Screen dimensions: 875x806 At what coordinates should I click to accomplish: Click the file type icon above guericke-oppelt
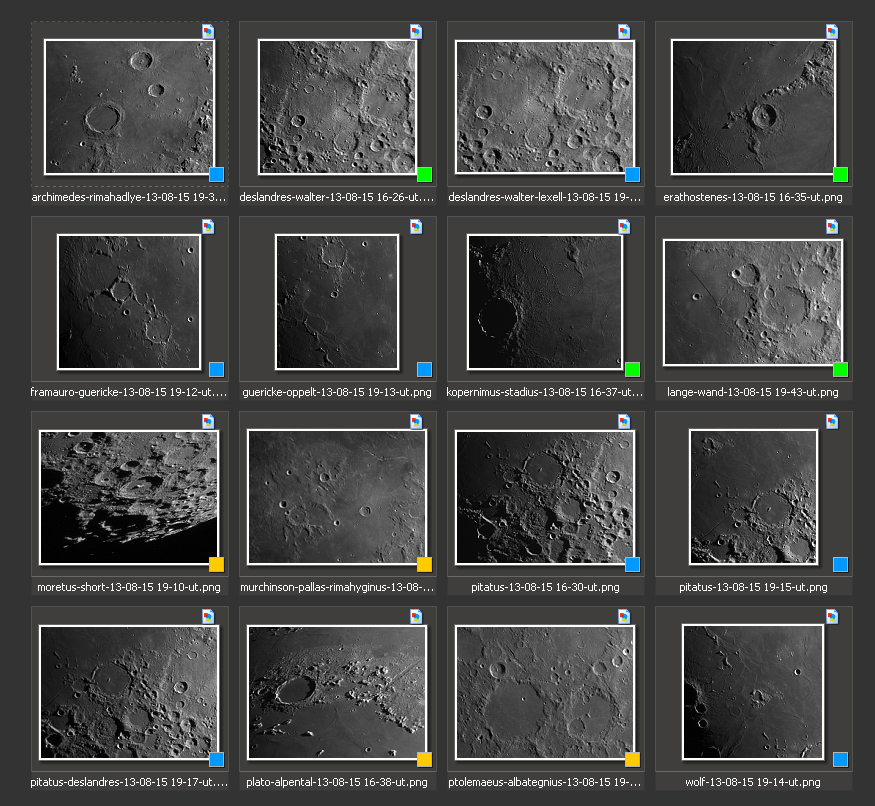tap(416, 227)
